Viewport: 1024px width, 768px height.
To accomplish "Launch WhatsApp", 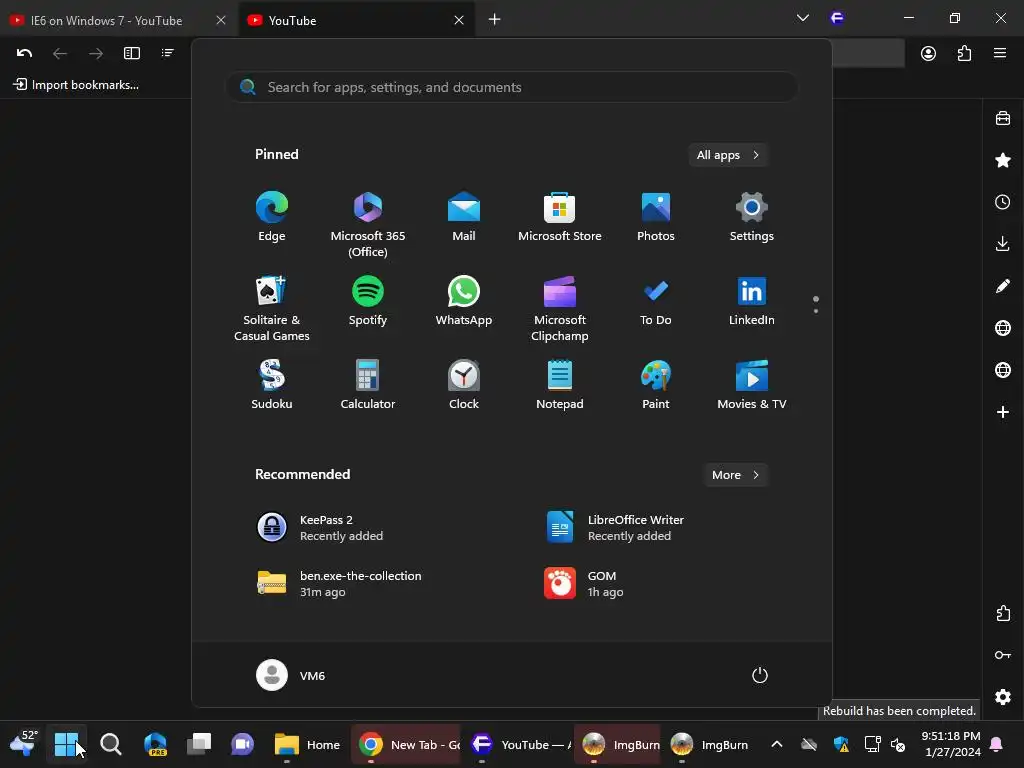I will pos(464,301).
